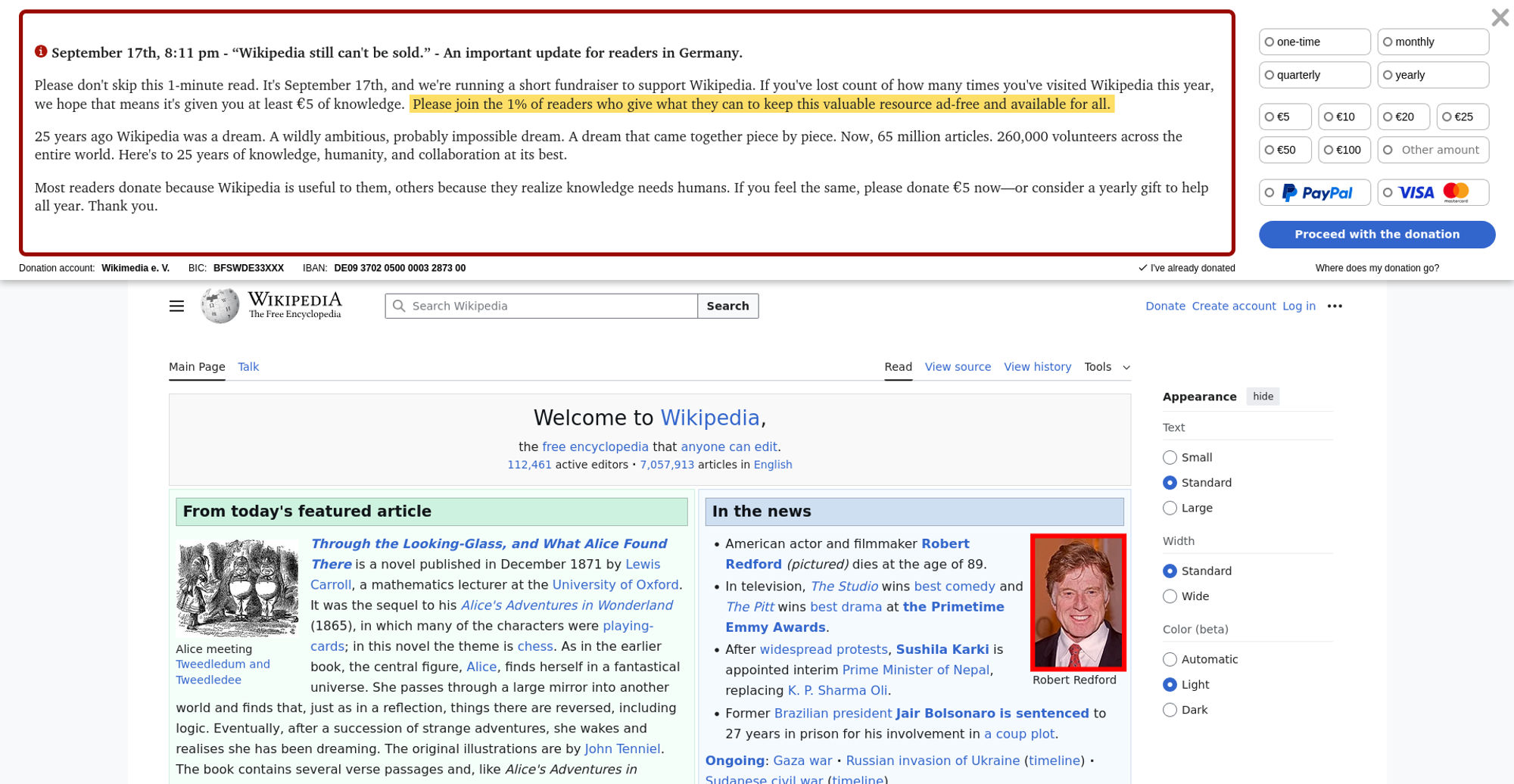Choose the €10 donation amount
The height and width of the screenshot is (784, 1514).
click(1344, 117)
